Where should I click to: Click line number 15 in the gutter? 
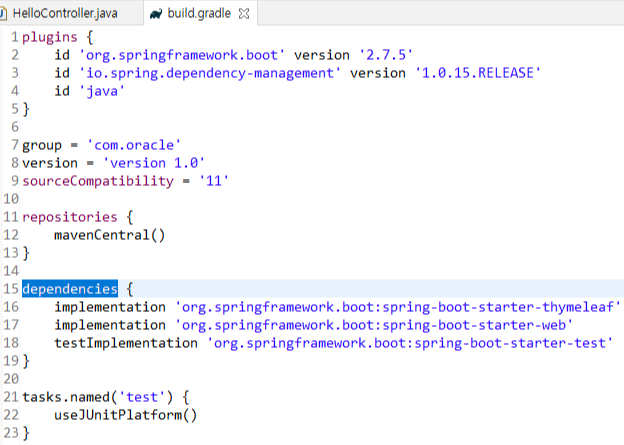coord(11,289)
